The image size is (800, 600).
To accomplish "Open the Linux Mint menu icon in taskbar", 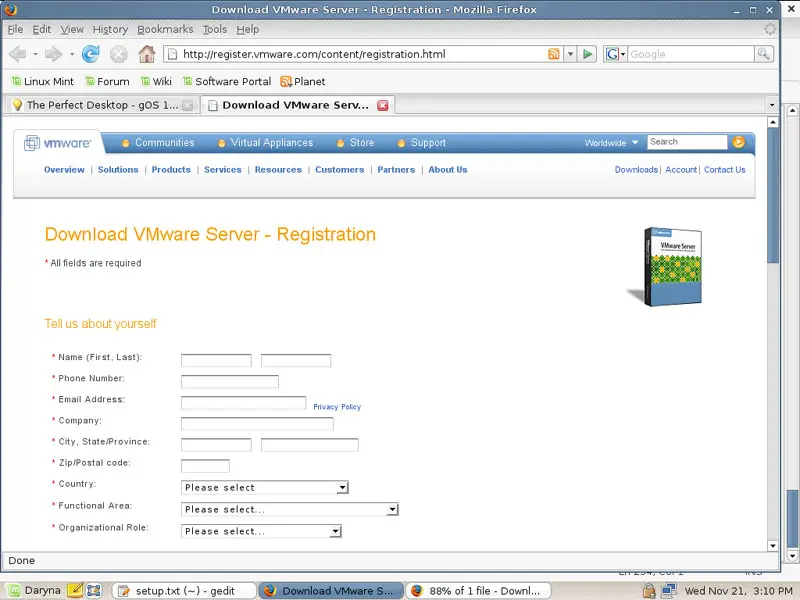I will 13,590.
